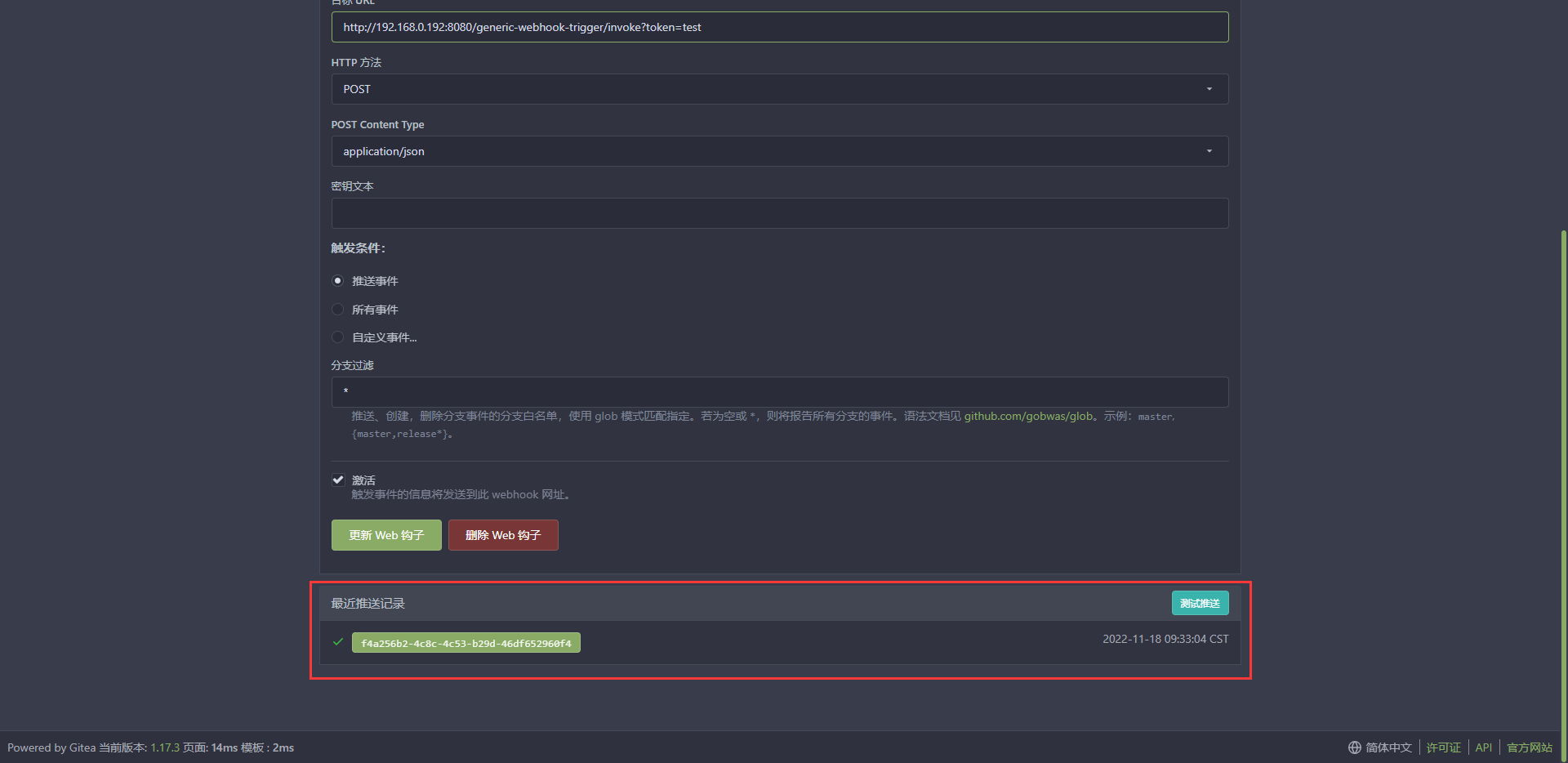Open the POST Content Type dropdown
1568x763 pixels.
[779, 151]
